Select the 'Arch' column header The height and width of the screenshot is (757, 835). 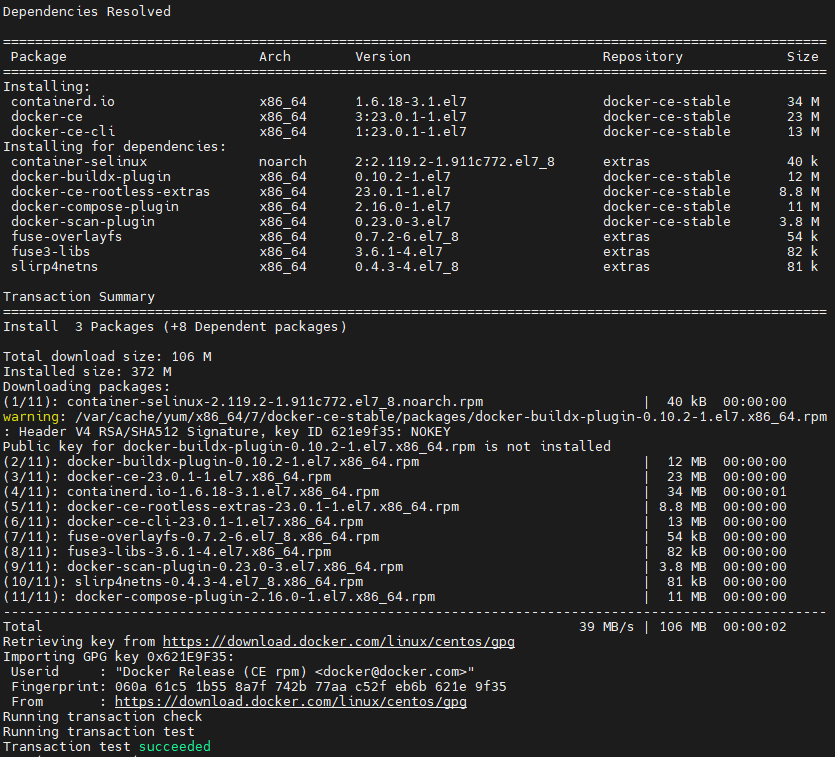coord(275,57)
